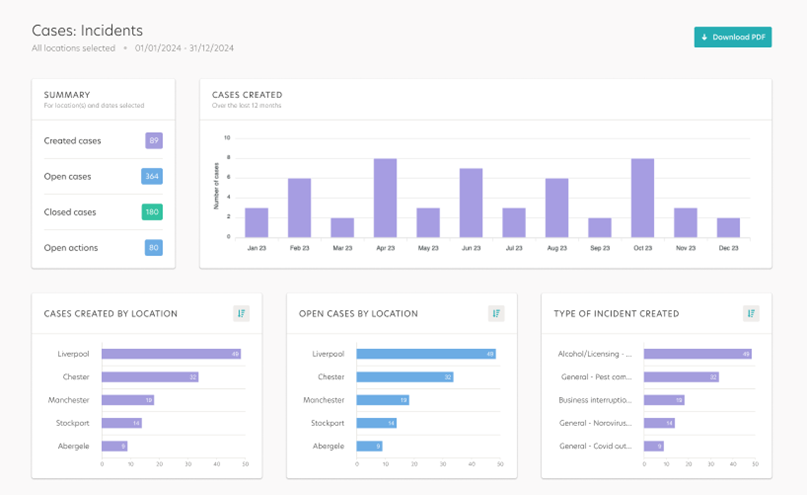The width and height of the screenshot is (807, 495).
Task: Click the Jul 23 bar in Cases Created
Action: click(x=514, y=222)
